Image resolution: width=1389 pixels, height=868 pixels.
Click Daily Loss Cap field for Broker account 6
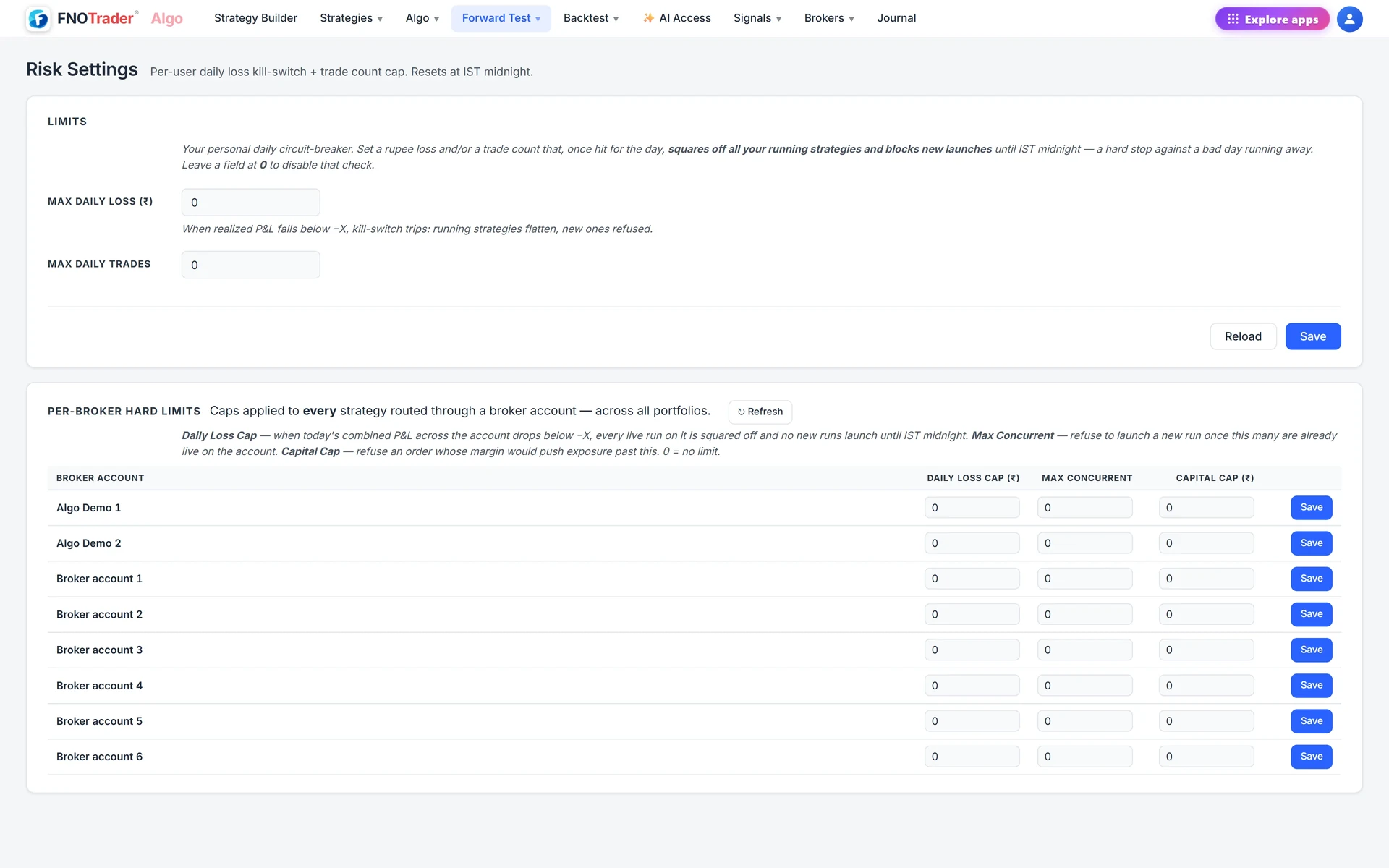(x=972, y=757)
